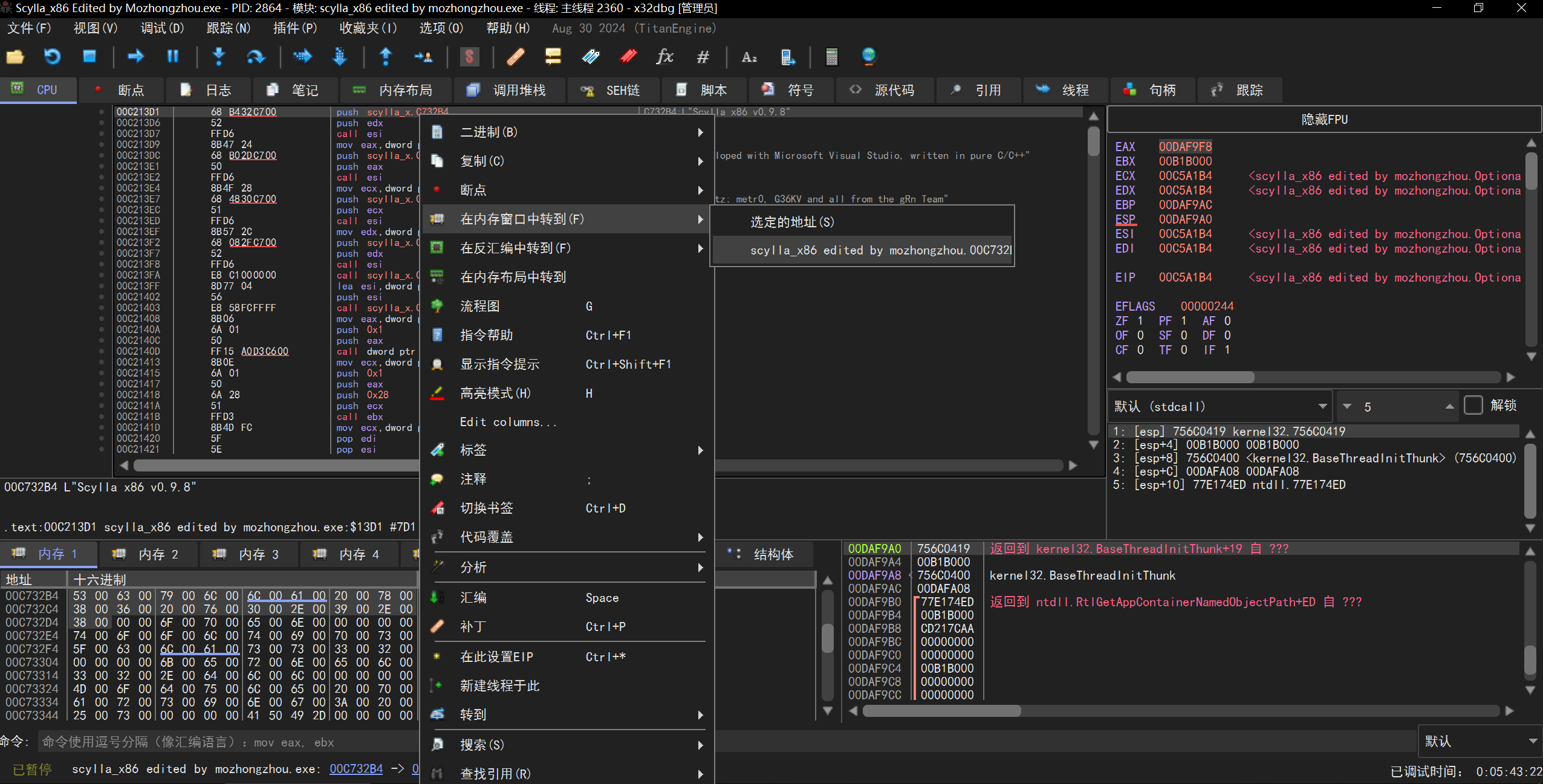Open the 内存布局 memory map tab

click(x=395, y=90)
